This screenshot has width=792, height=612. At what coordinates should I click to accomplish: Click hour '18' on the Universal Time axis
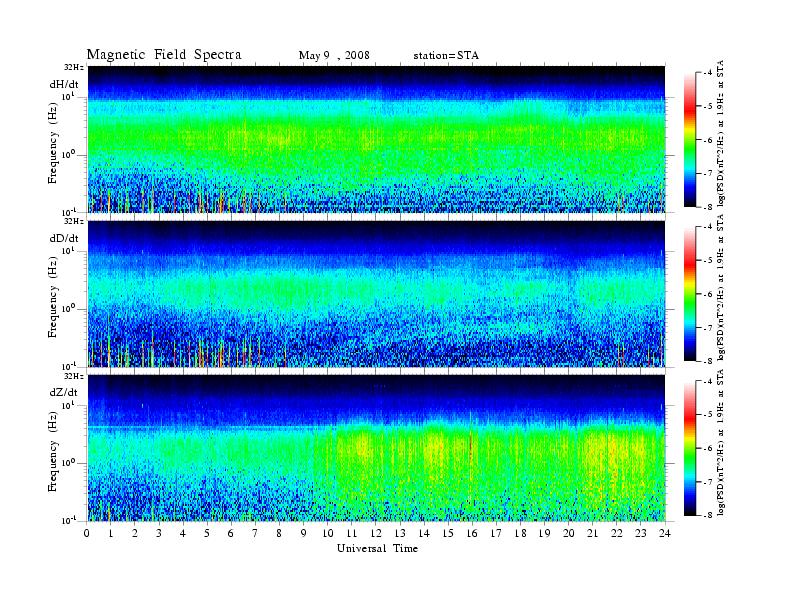point(520,534)
